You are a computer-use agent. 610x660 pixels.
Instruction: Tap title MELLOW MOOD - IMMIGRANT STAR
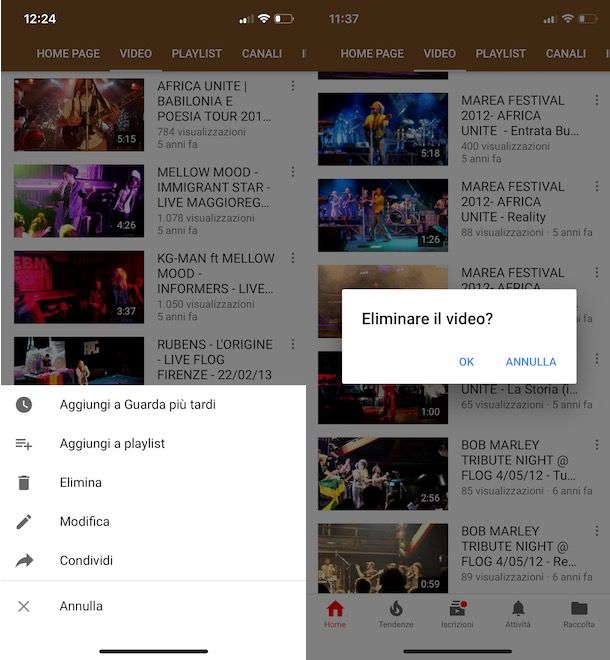click(214, 187)
